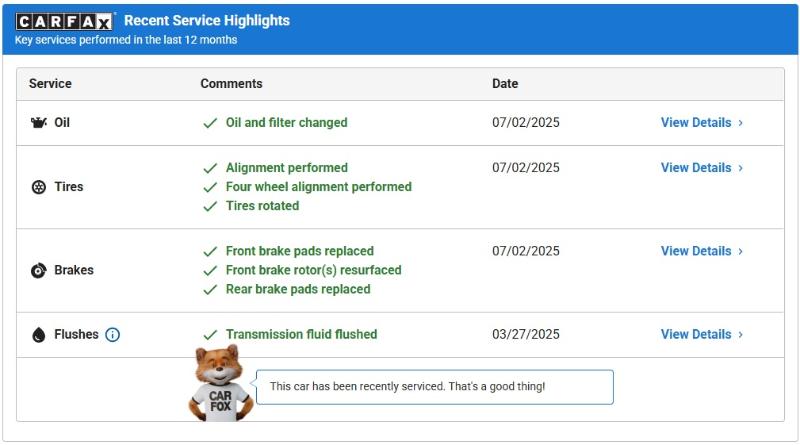Click the Tires wheel icon
The height and width of the screenshot is (445, 800).
click(39, 187)
